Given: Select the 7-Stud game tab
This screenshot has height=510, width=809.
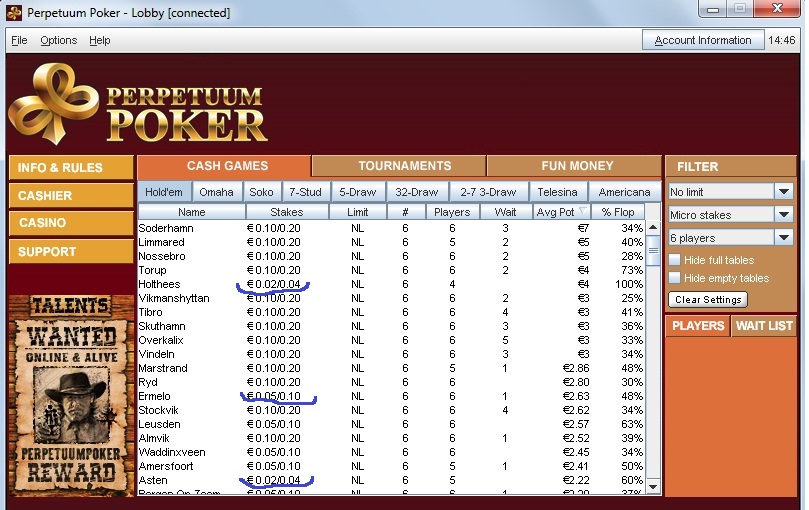Looking at the screenshot, I should tap(305, 192).
